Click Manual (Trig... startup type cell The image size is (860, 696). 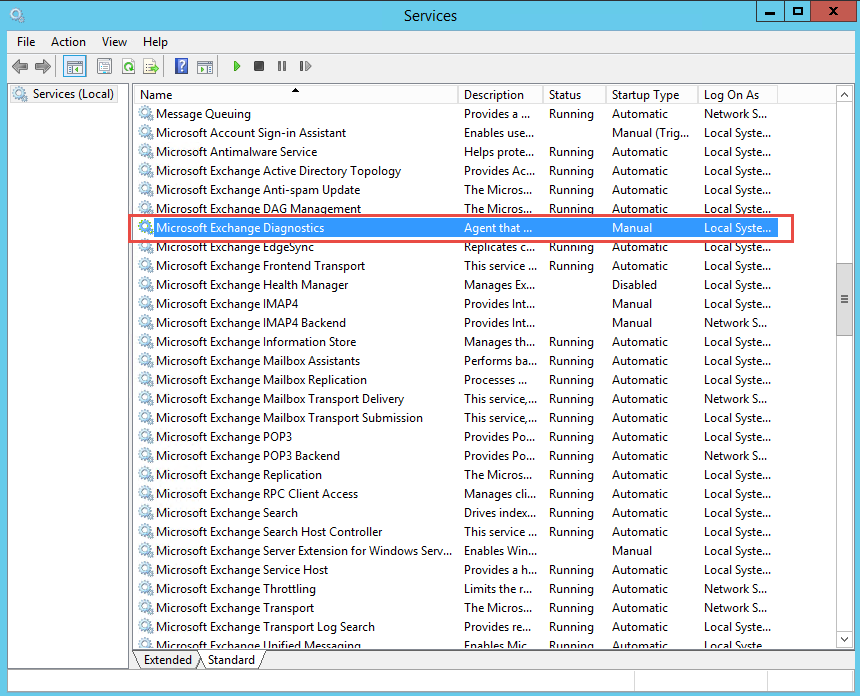[x=650, y=133]
